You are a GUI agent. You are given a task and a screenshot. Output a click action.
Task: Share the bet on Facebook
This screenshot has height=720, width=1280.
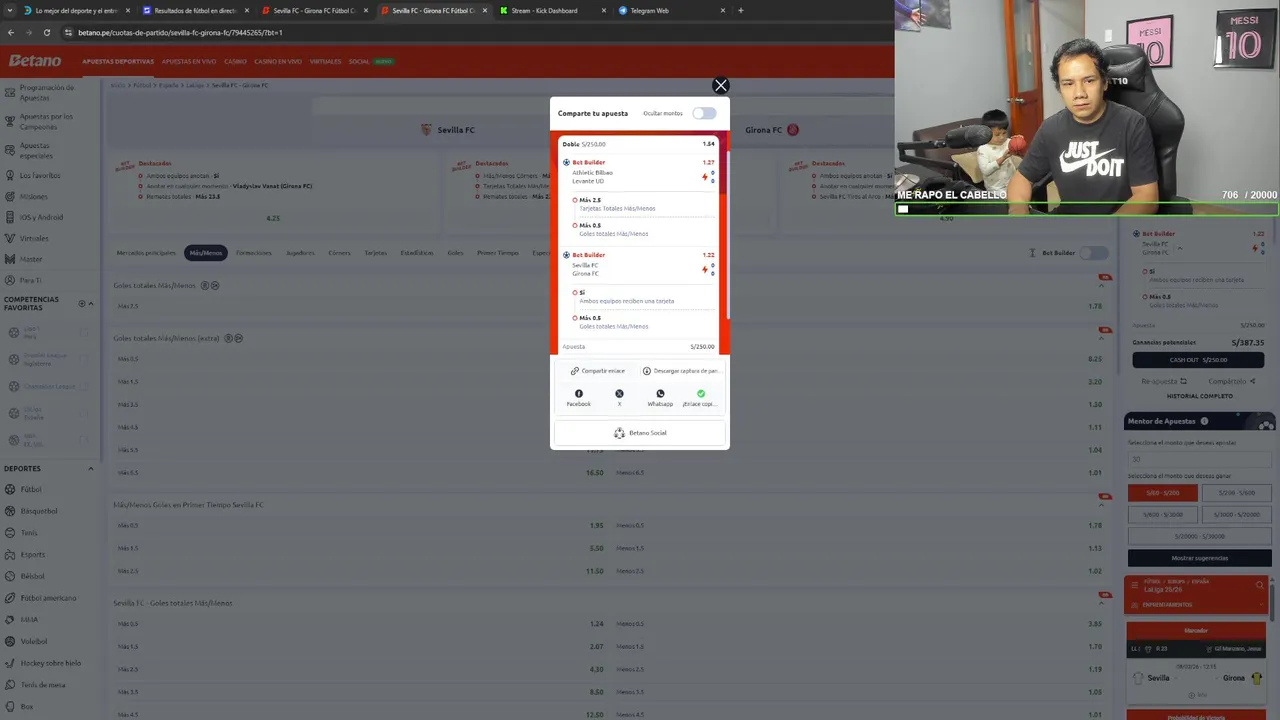[x=579, y=397]
